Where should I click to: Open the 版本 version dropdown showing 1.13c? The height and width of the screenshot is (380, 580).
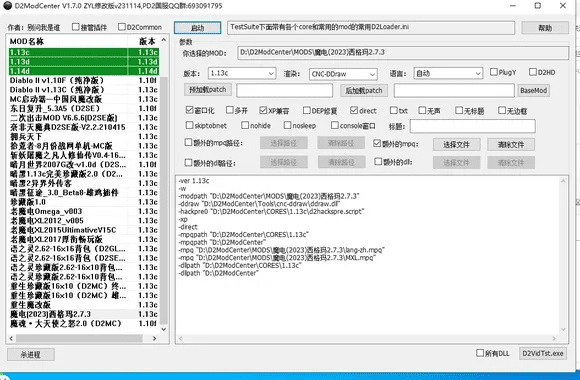(242, 73)
